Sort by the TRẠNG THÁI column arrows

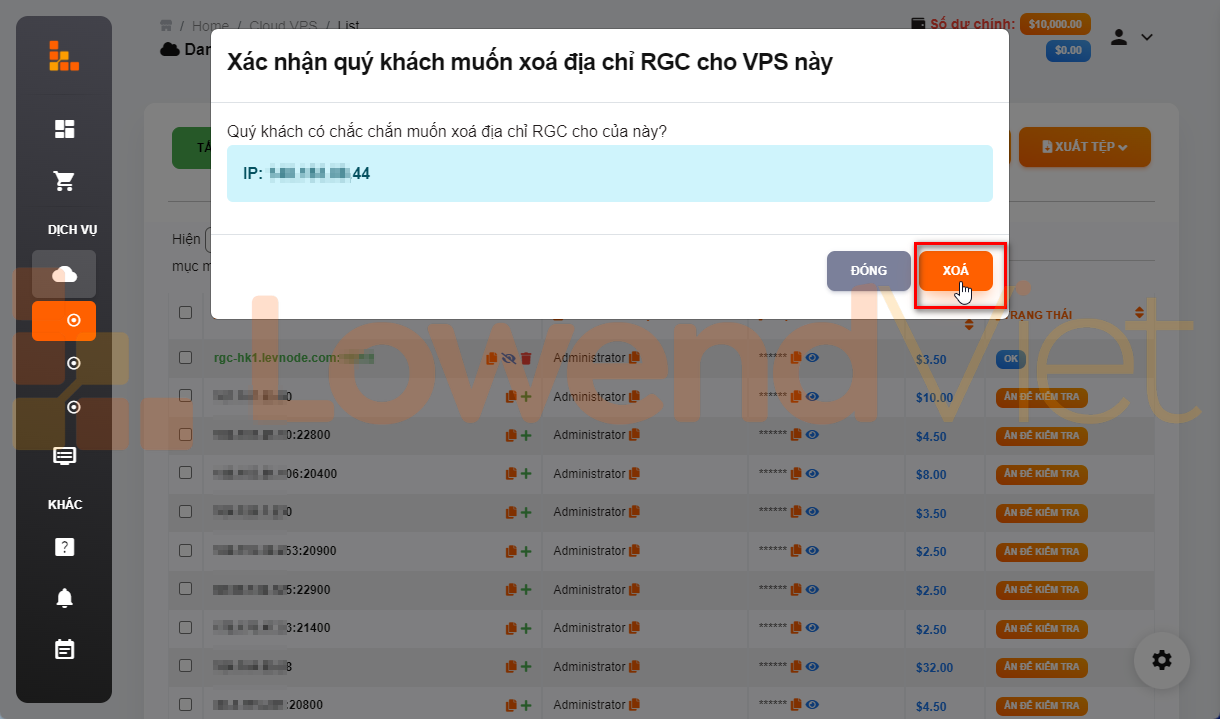pos(1139,313)
